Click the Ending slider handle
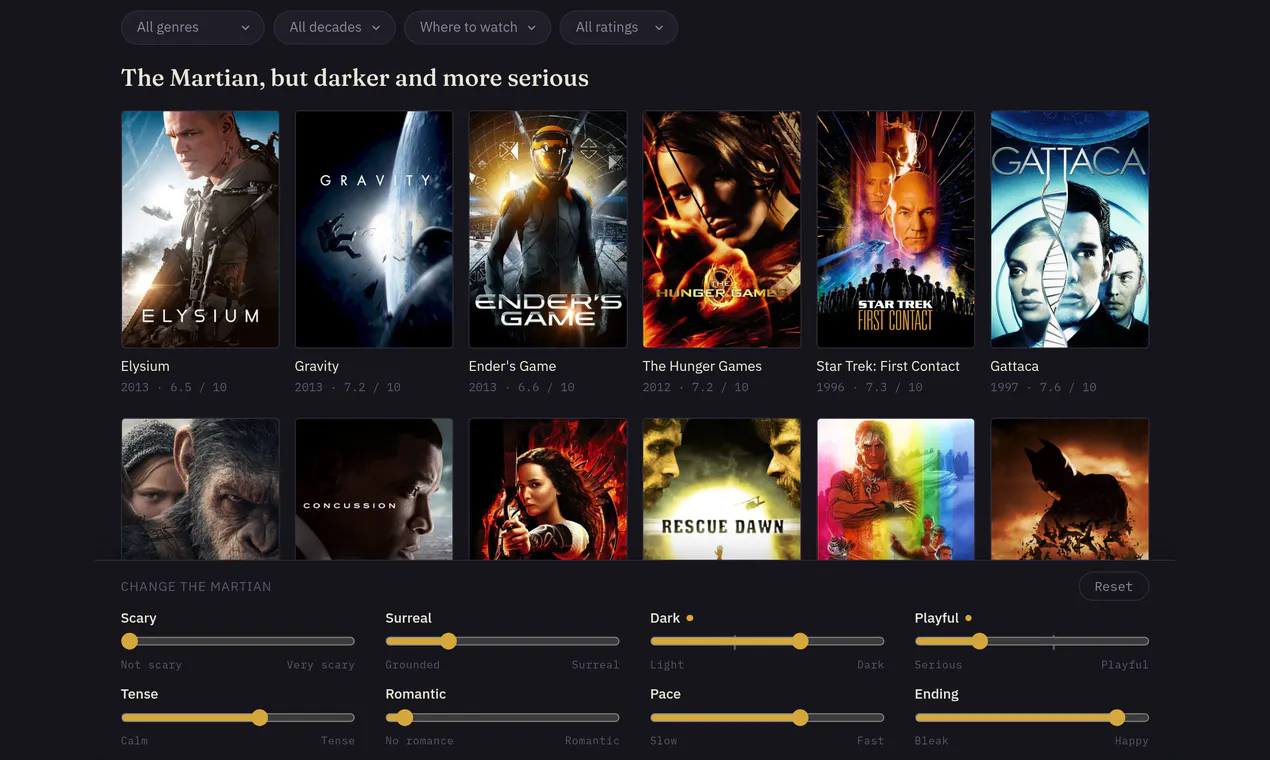Viewport: 1270px width, 760px height. (1117, 717)
